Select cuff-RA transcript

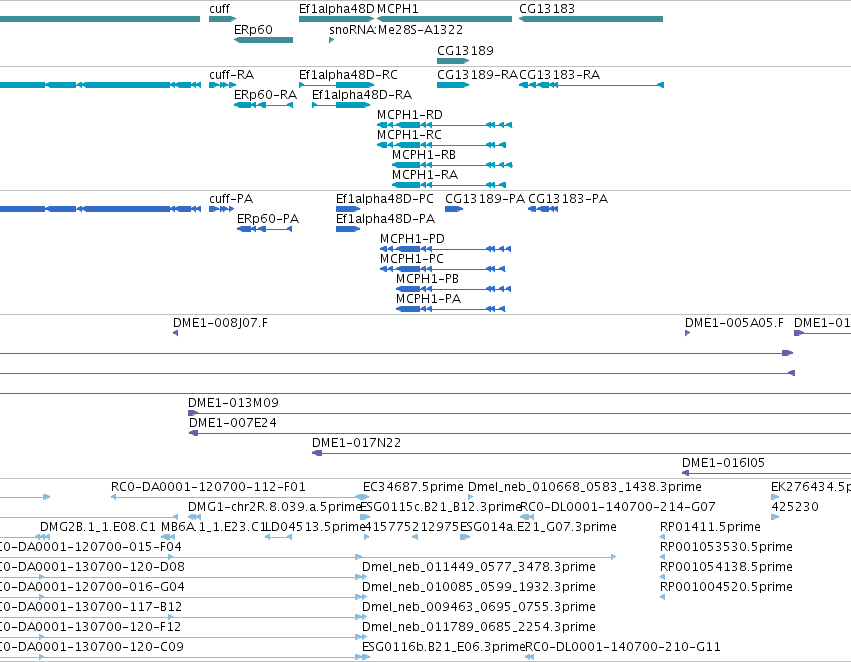tap(221, 85)
